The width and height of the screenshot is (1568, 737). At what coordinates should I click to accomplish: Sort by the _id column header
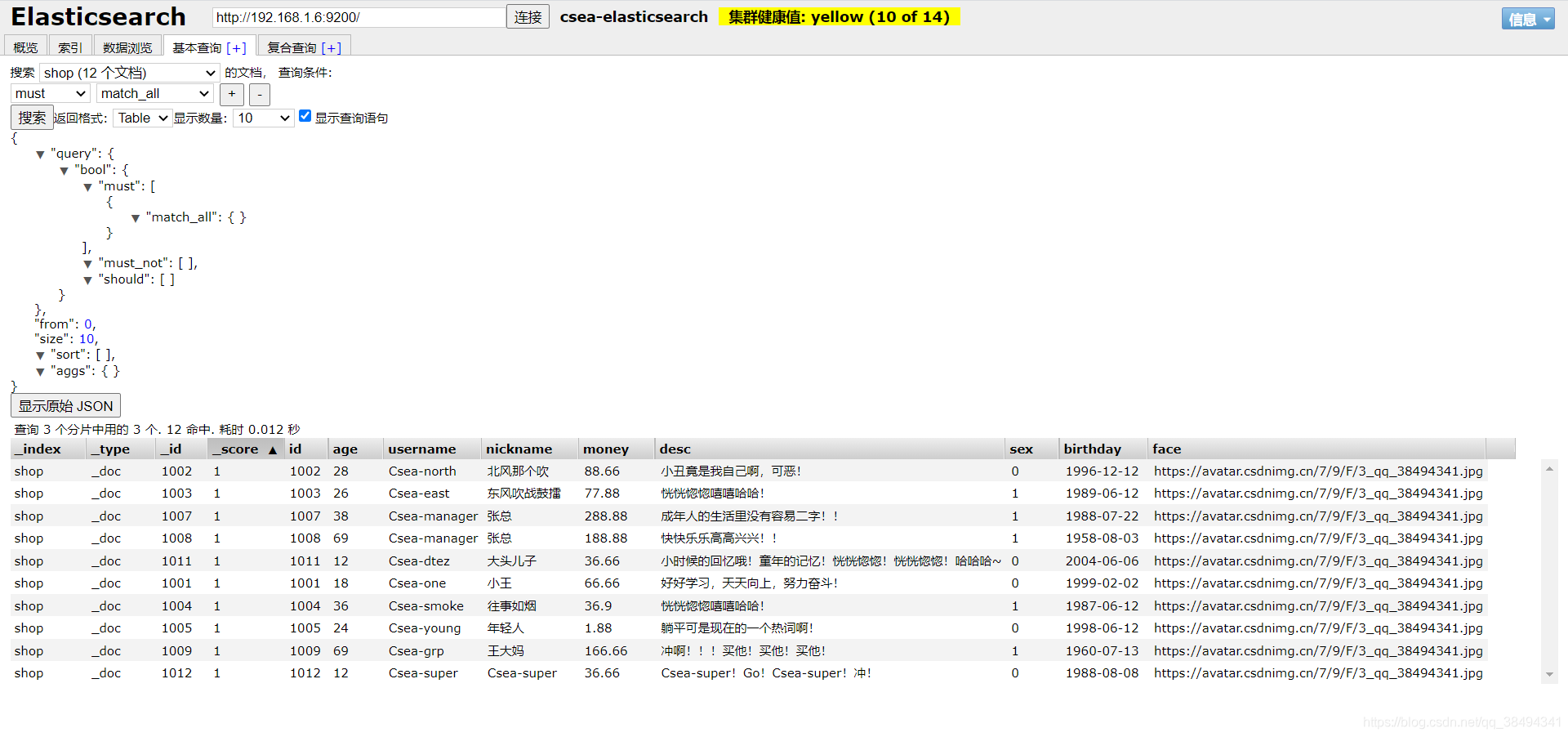coord(180,449)
